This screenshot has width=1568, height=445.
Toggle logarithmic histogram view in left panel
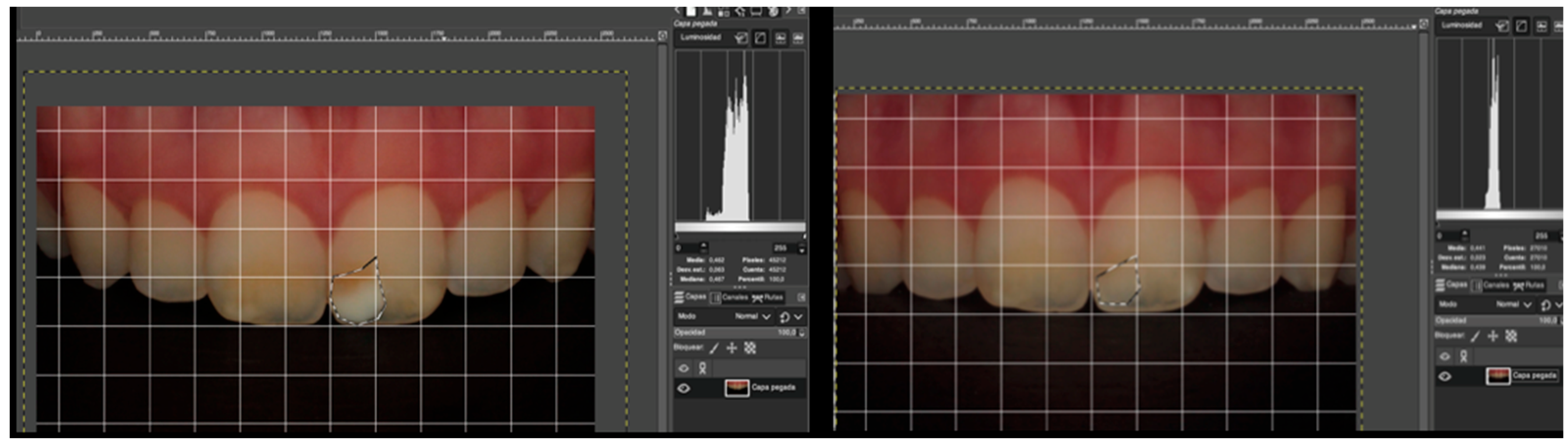click(x=798, y=38)
